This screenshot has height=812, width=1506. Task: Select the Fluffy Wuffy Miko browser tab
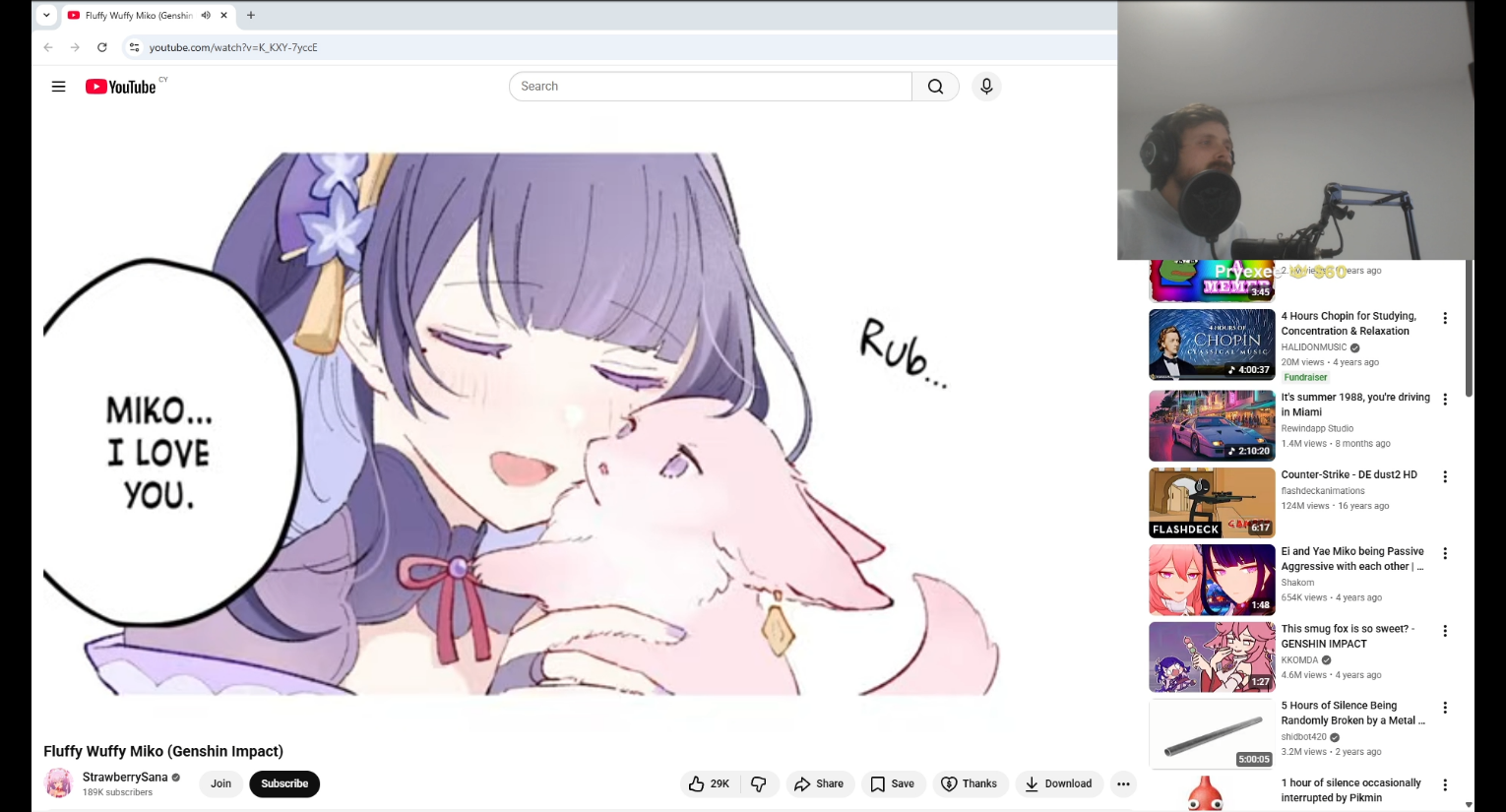pos(148,16)
